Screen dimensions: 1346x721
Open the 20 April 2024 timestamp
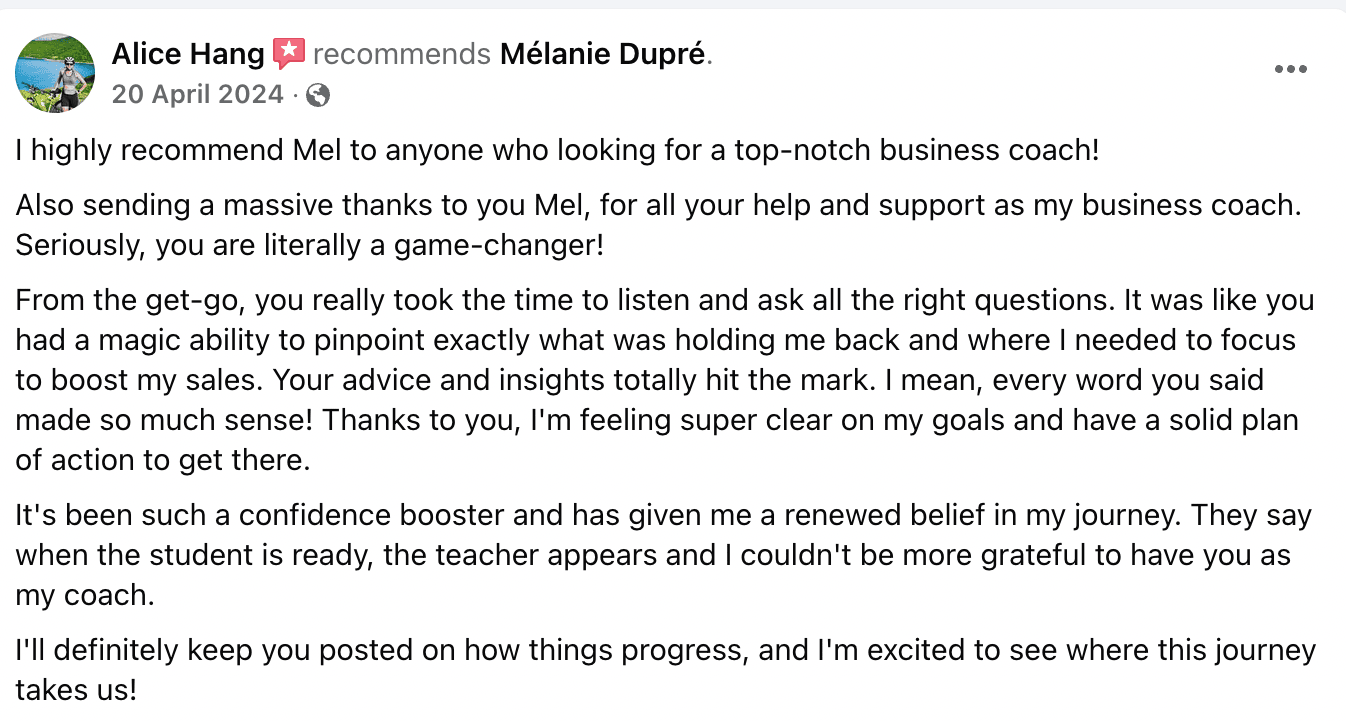197,95
